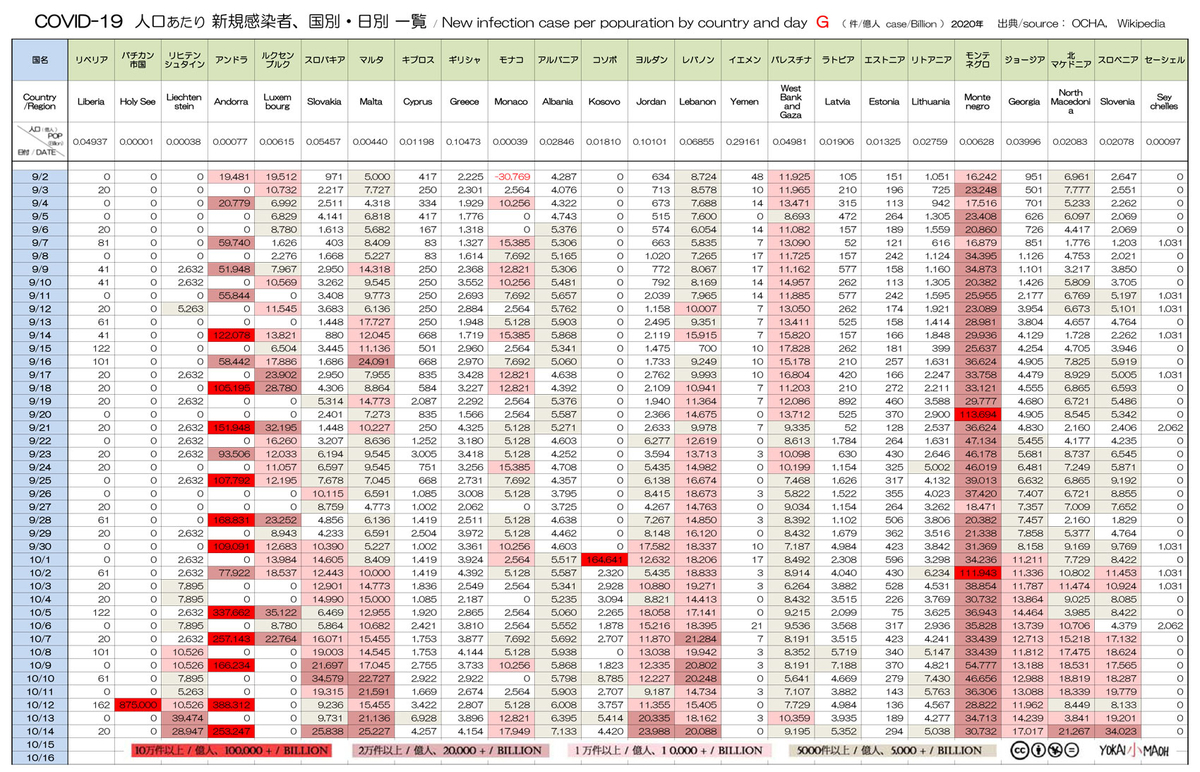The image size is (1200, 772).
Task: Select the Malta column header
Action: 371,101
